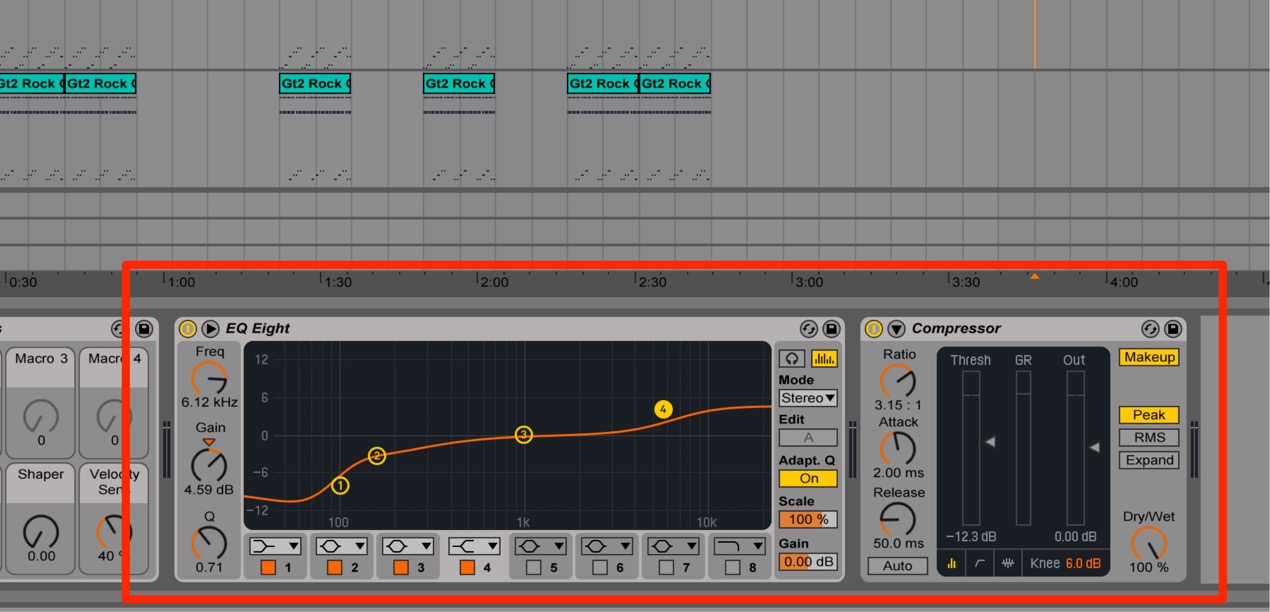Open band 4 filter type dropdown
This screenshot has height=612, width=1270.
click(474, 546)
